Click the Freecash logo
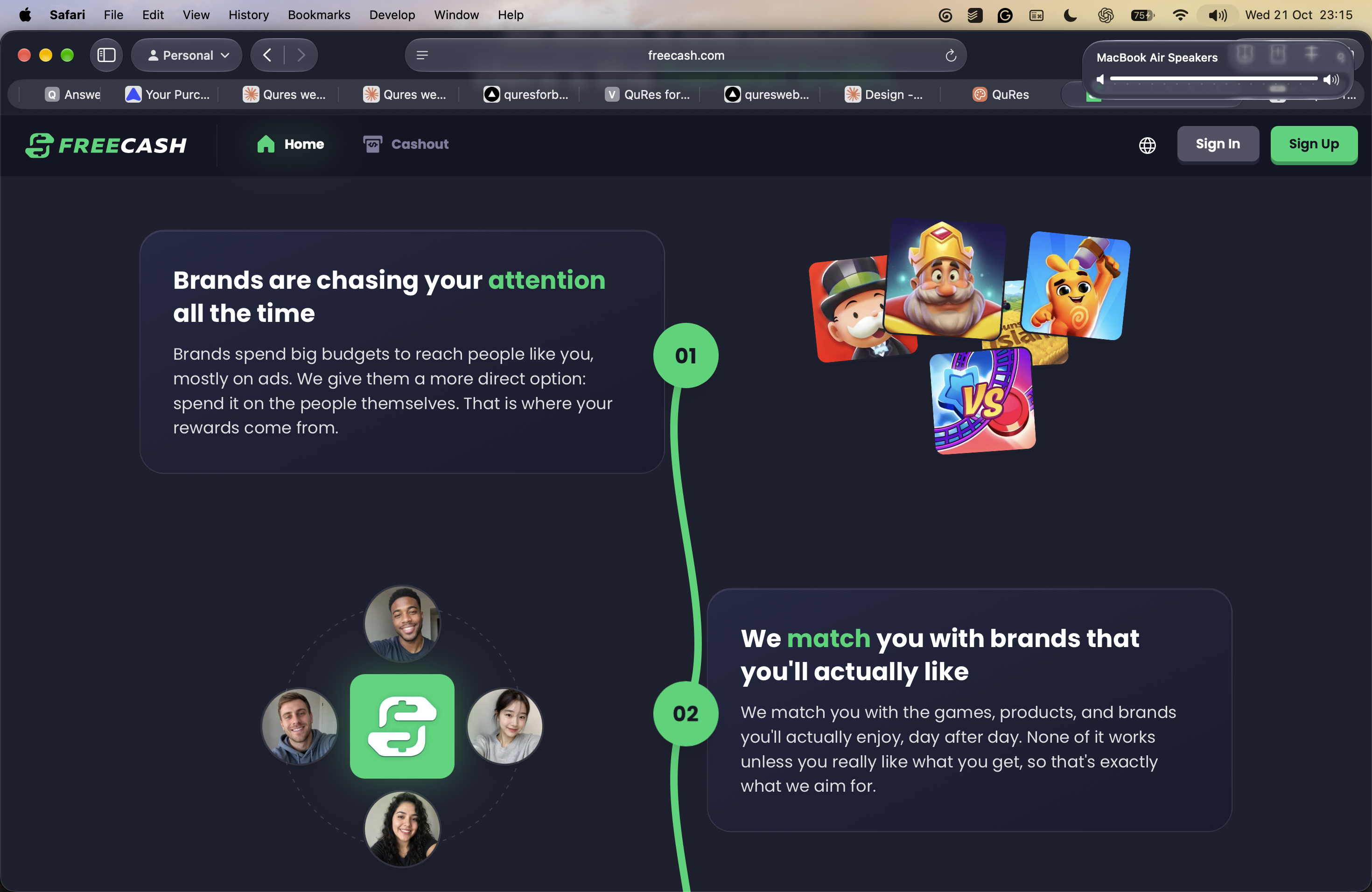The height and width of the screenshot is (892, 1372). point(106,145)
